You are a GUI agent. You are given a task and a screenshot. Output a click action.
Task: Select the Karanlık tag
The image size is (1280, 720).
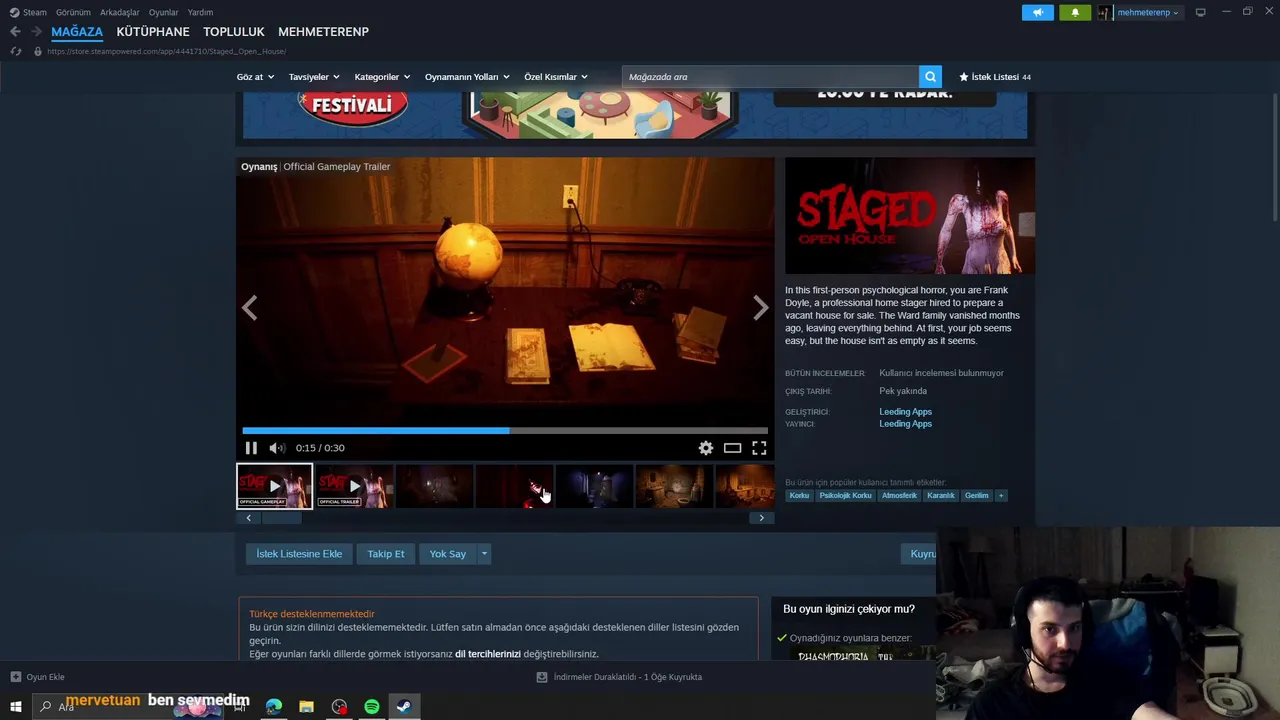point(941,496)
